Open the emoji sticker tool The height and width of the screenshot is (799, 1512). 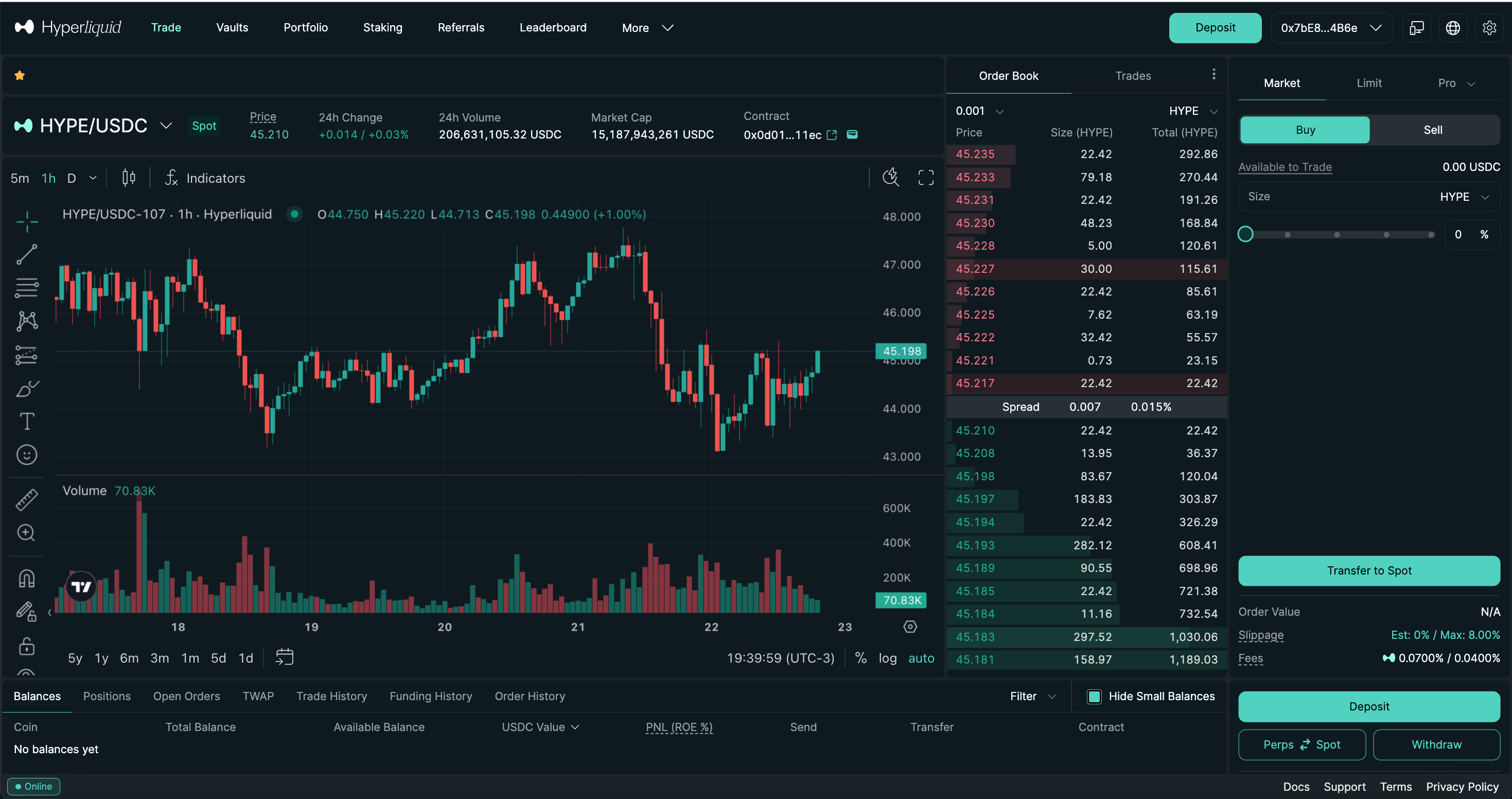pyautogui.click(x=26, y=455)
